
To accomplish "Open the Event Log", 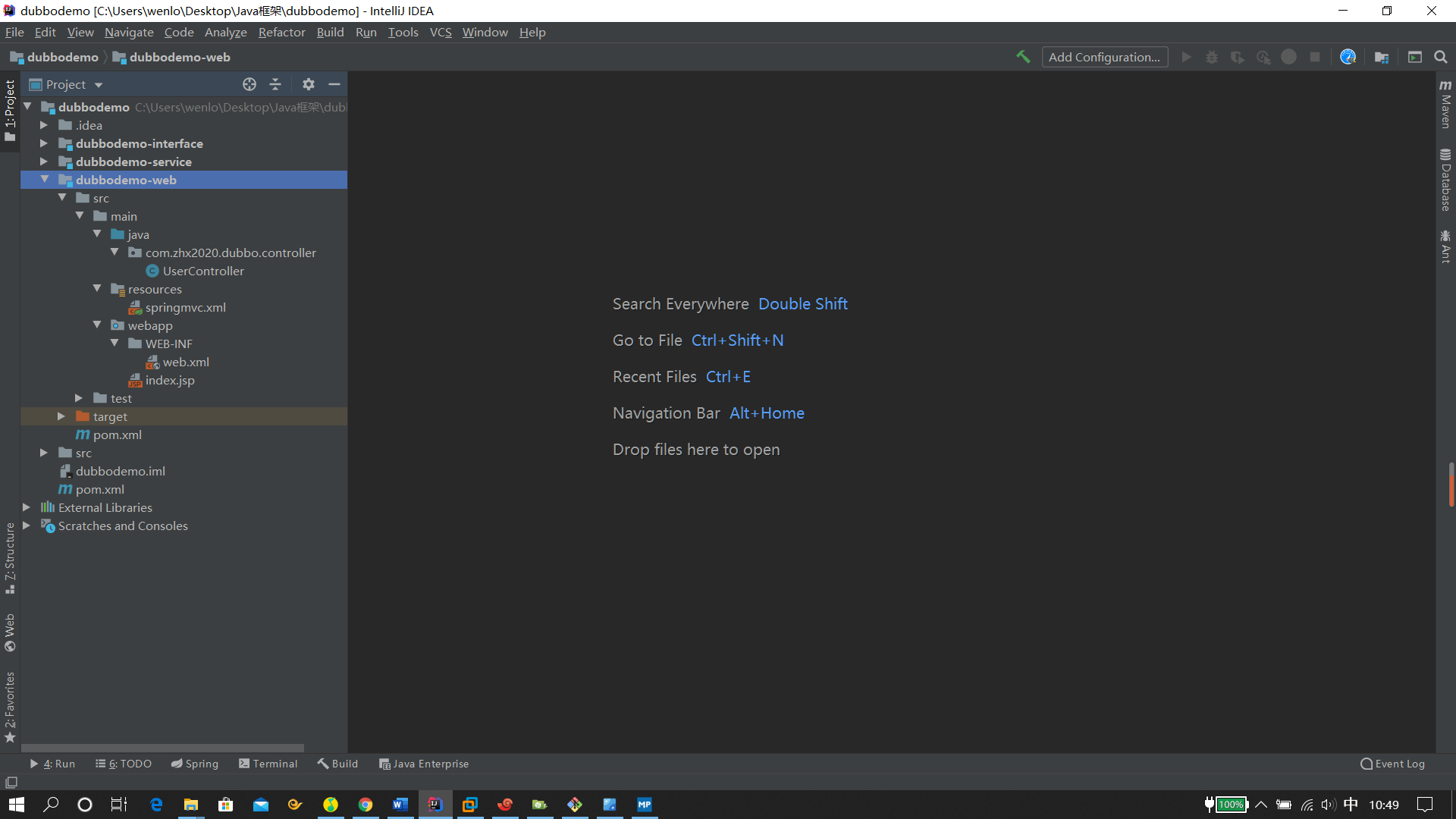I will click(1393, 764).
